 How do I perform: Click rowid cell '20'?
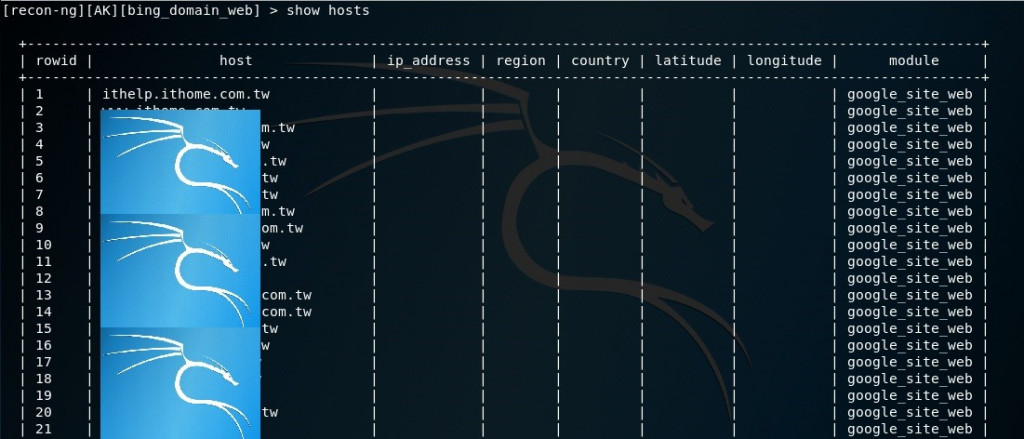point(44,412)
